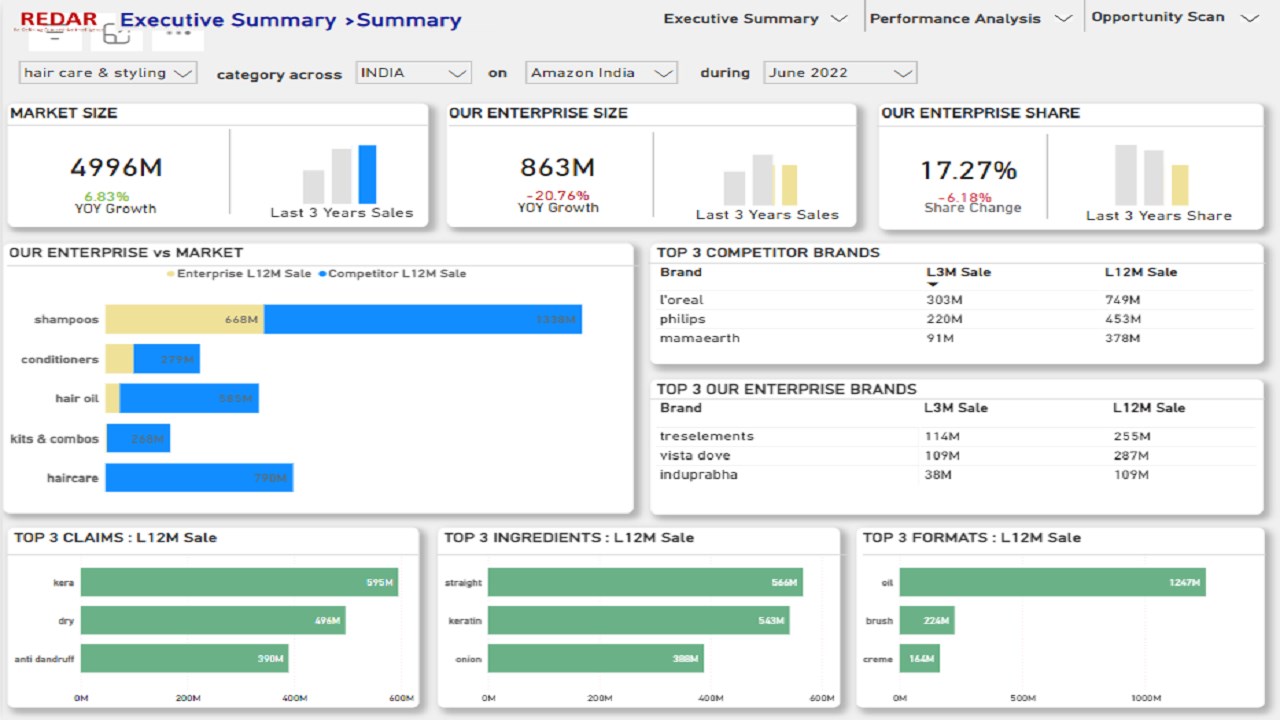Open the Executive Summary navigation menu
Screen dimensions: 1280x720
755,18
